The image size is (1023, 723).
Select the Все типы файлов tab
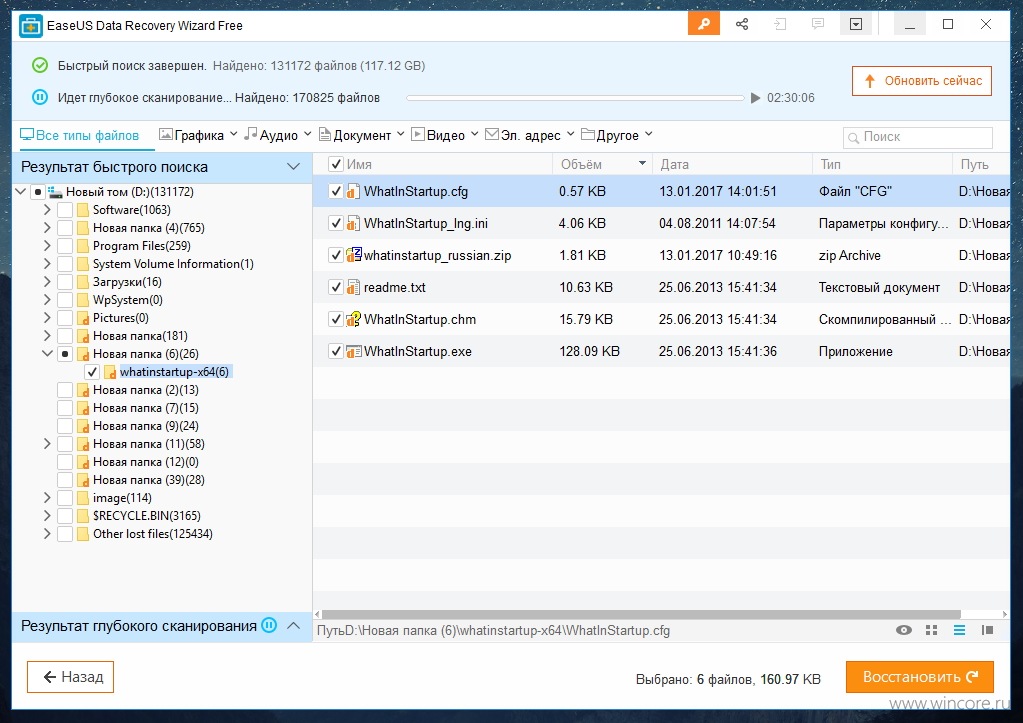point(80,135)
